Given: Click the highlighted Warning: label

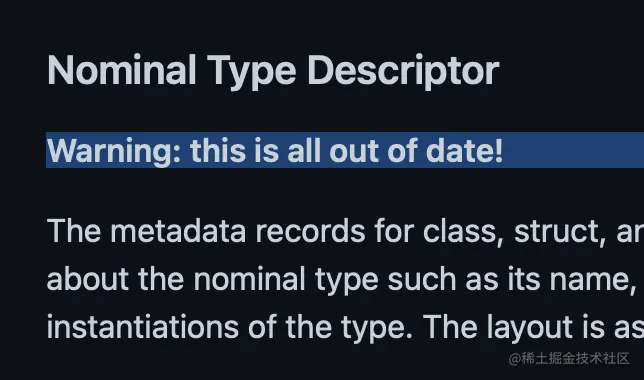Looking at the screenshot, I should coord(114,151).
